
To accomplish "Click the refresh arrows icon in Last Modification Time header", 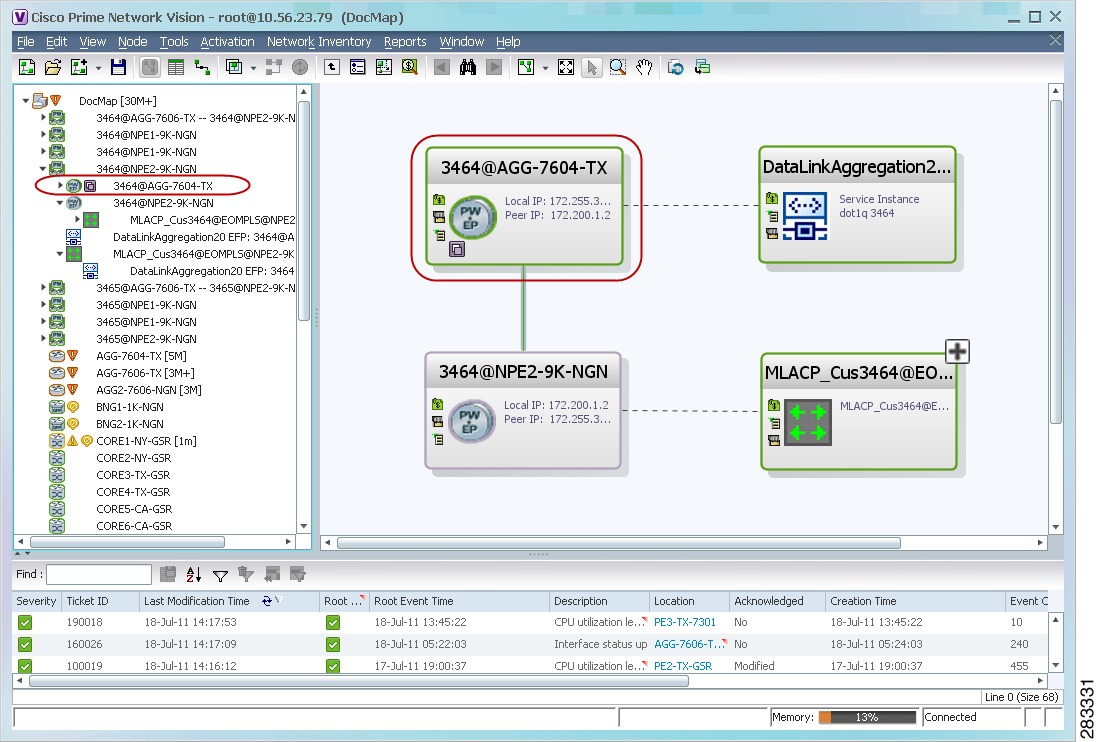I will 267,601.
